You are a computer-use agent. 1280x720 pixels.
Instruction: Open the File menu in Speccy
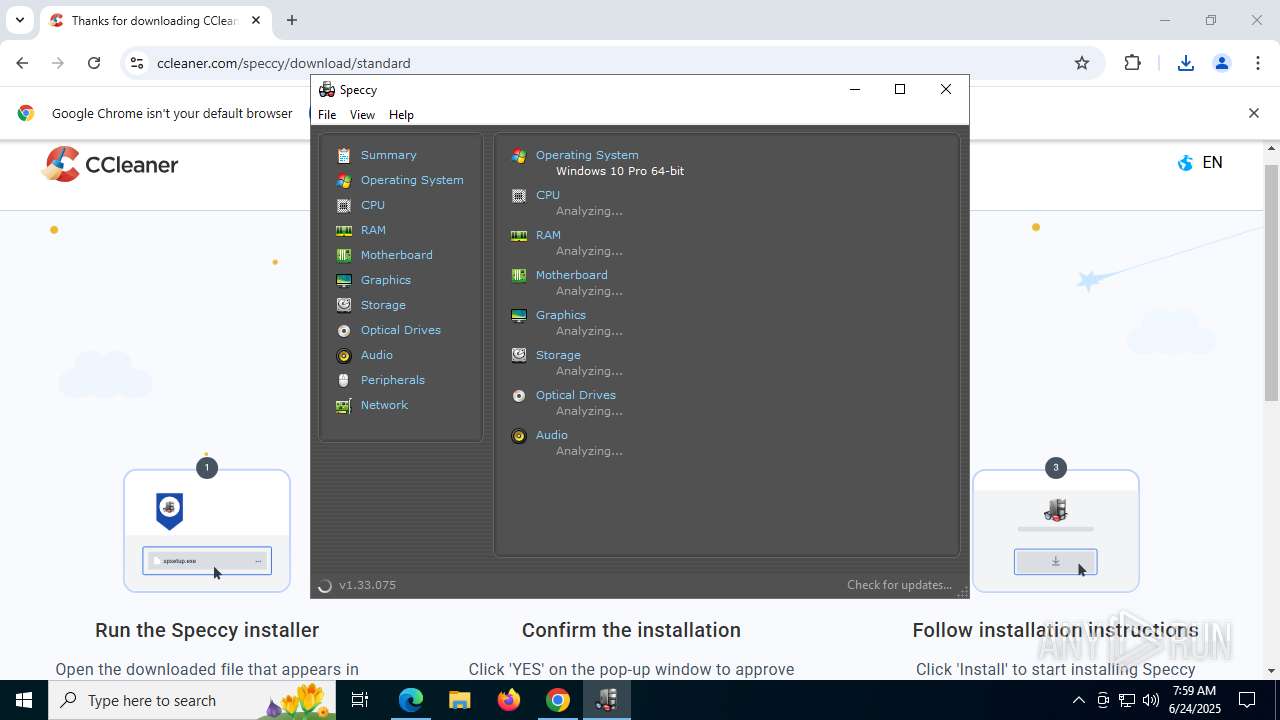(327, 115)
